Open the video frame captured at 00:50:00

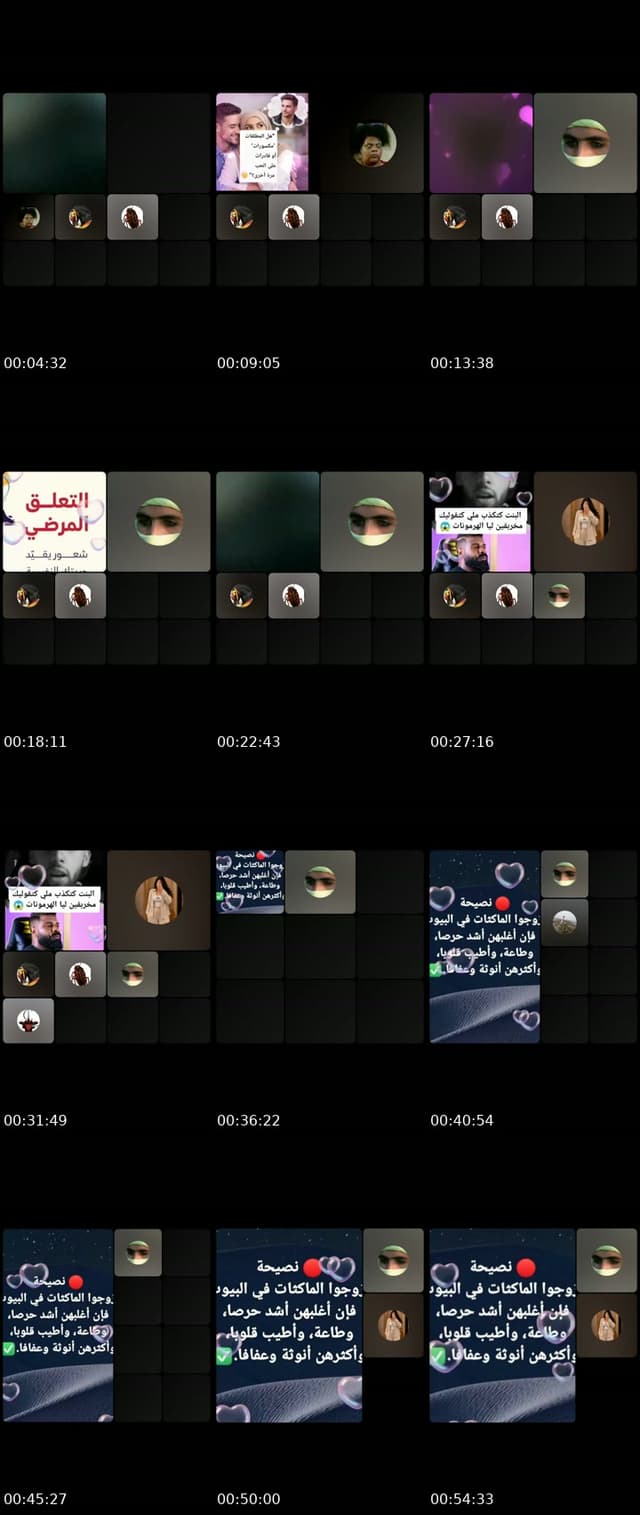coord(320,1325)
